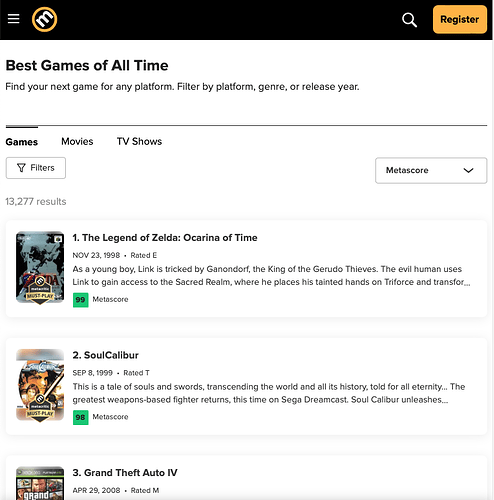This screenshot has height=500, width=494.
Task: Switch to the Movies tab
Action: (77, 141)
